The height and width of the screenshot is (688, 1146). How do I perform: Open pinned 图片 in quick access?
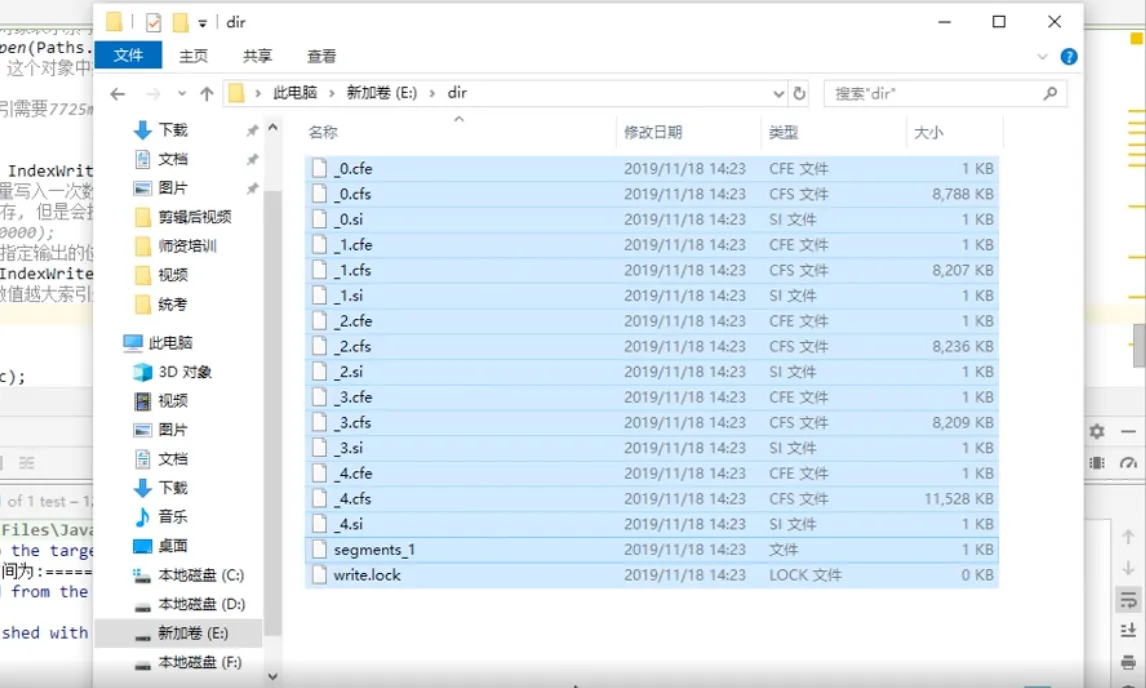coord(172,188)
